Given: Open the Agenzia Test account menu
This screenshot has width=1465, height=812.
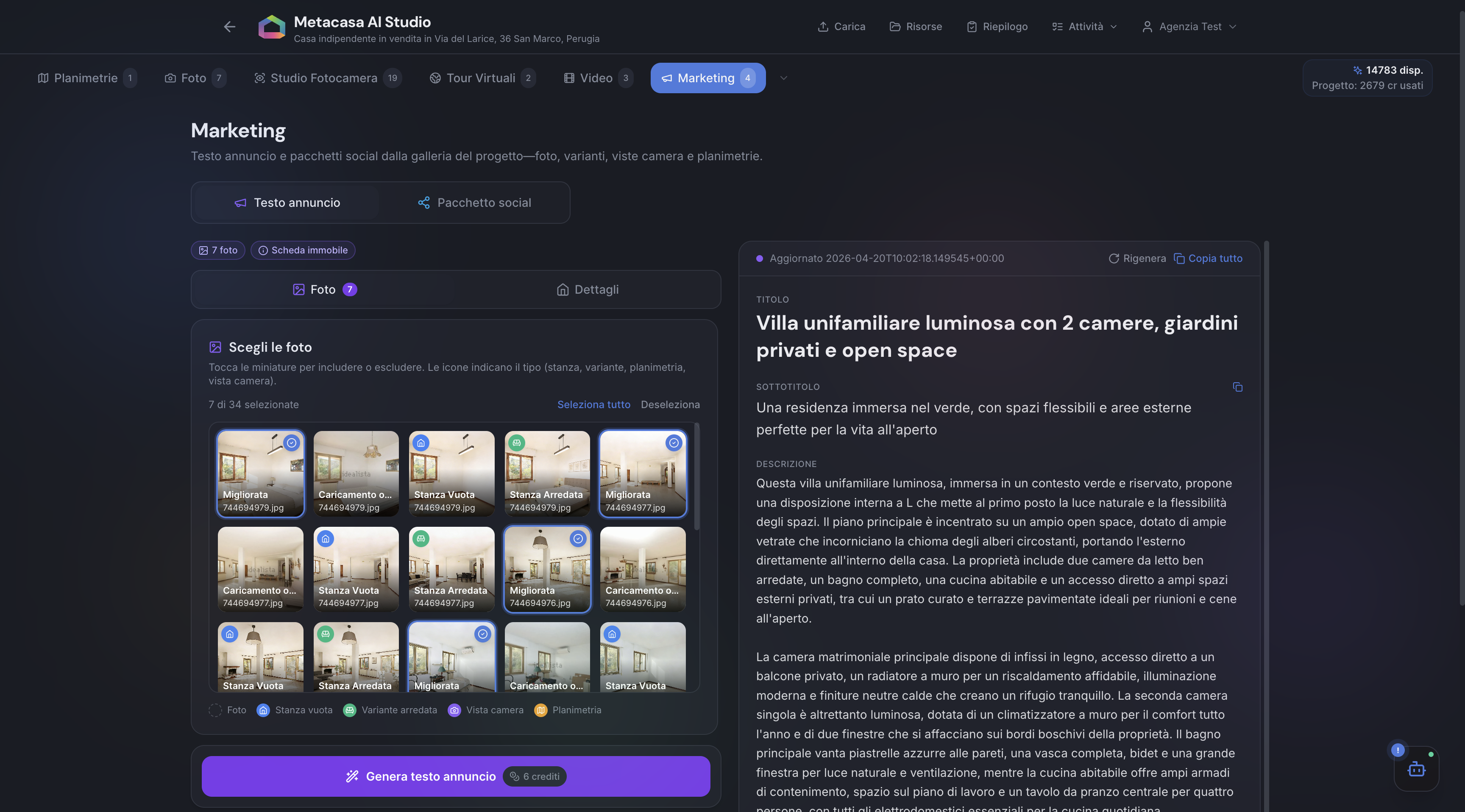Looking at the screenshot, I should 1189,27.
